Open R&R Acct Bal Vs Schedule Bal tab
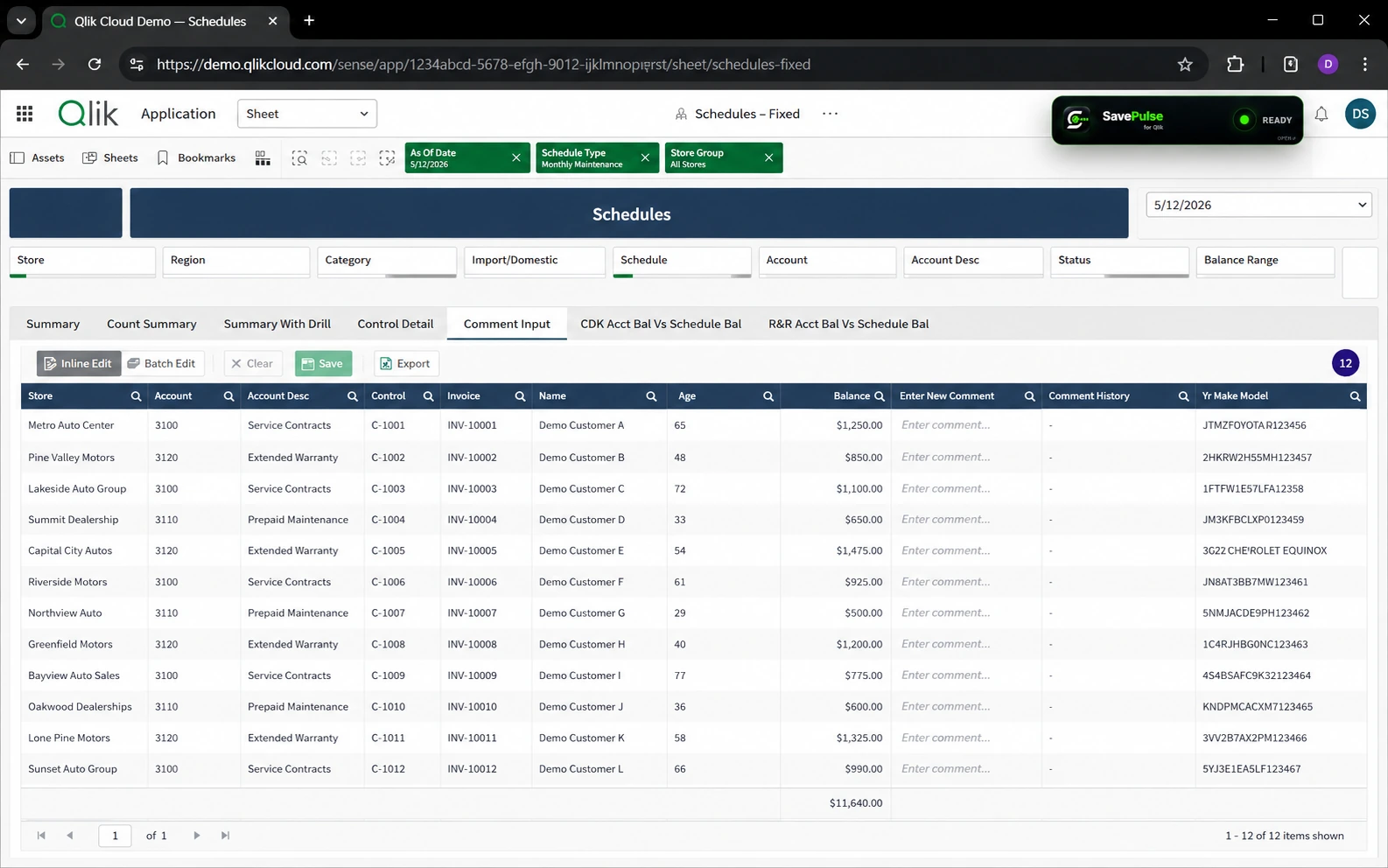 [849, 325]
